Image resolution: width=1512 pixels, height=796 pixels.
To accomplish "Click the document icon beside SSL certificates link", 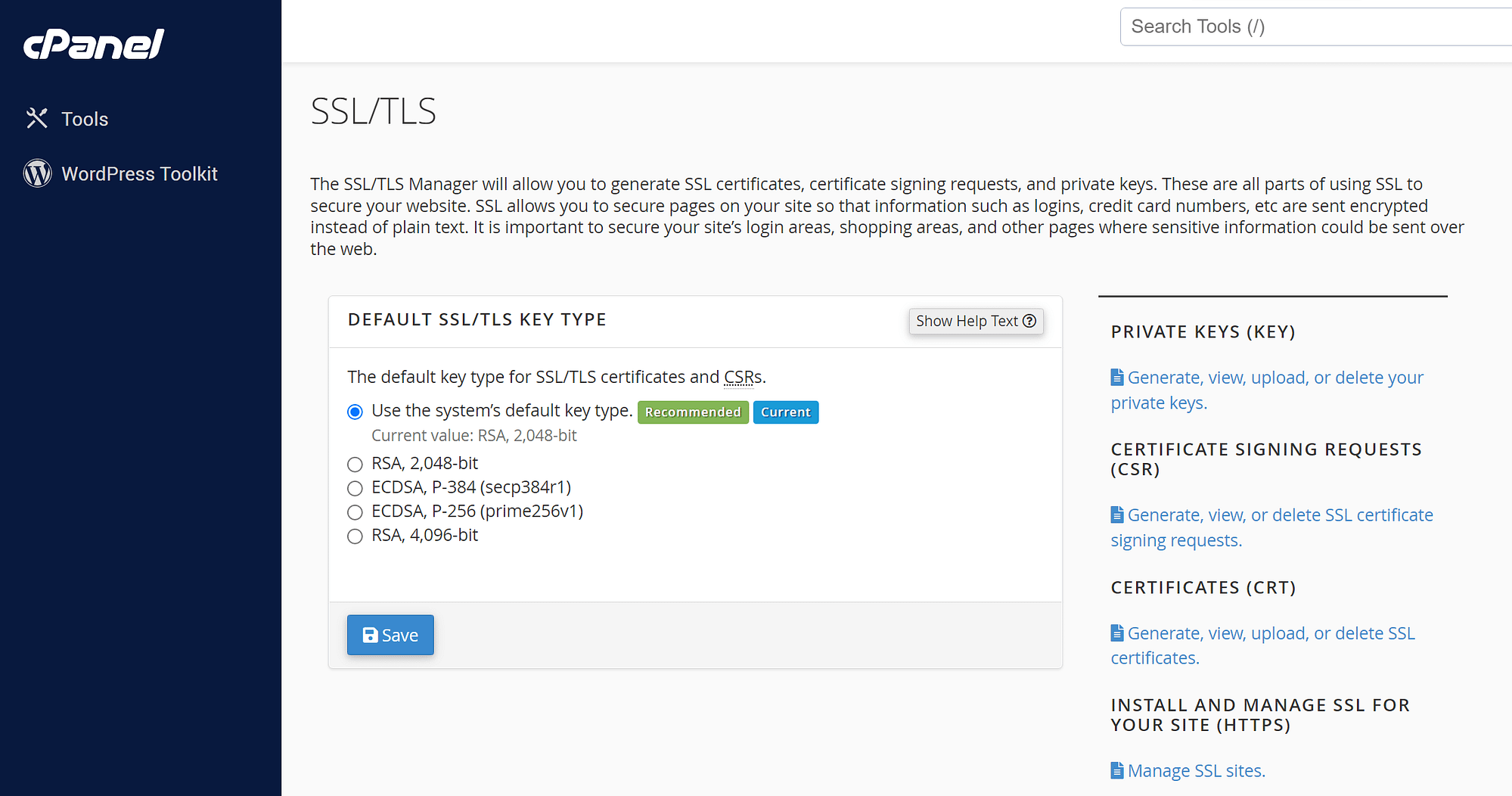I will [1116, 633].
